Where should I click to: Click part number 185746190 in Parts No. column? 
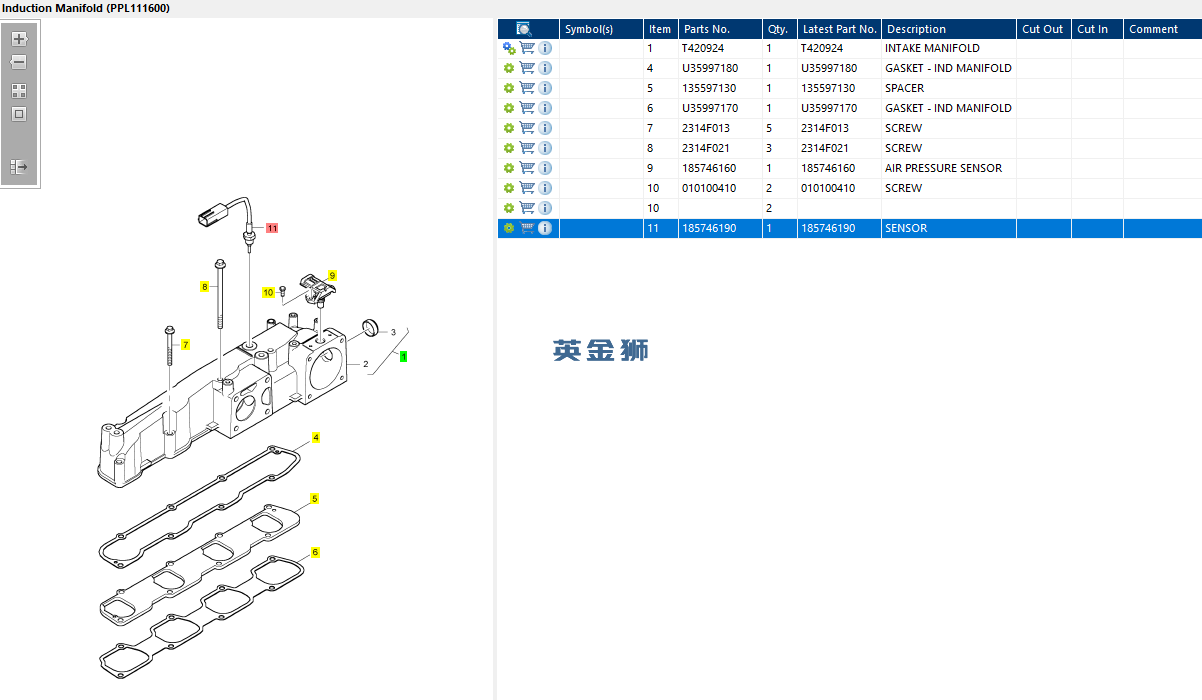(x=709, y=228)
